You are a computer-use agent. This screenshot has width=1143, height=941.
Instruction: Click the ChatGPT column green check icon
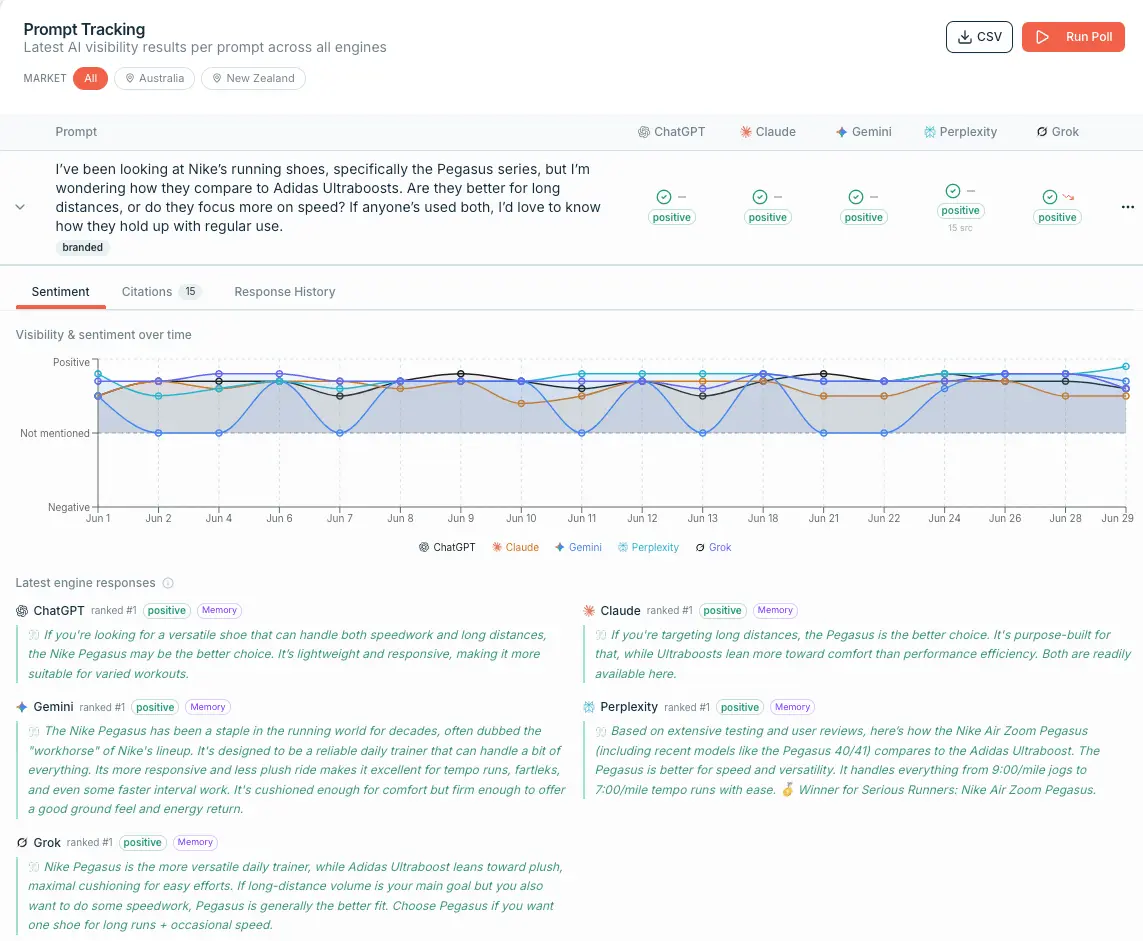pos(663,197)
